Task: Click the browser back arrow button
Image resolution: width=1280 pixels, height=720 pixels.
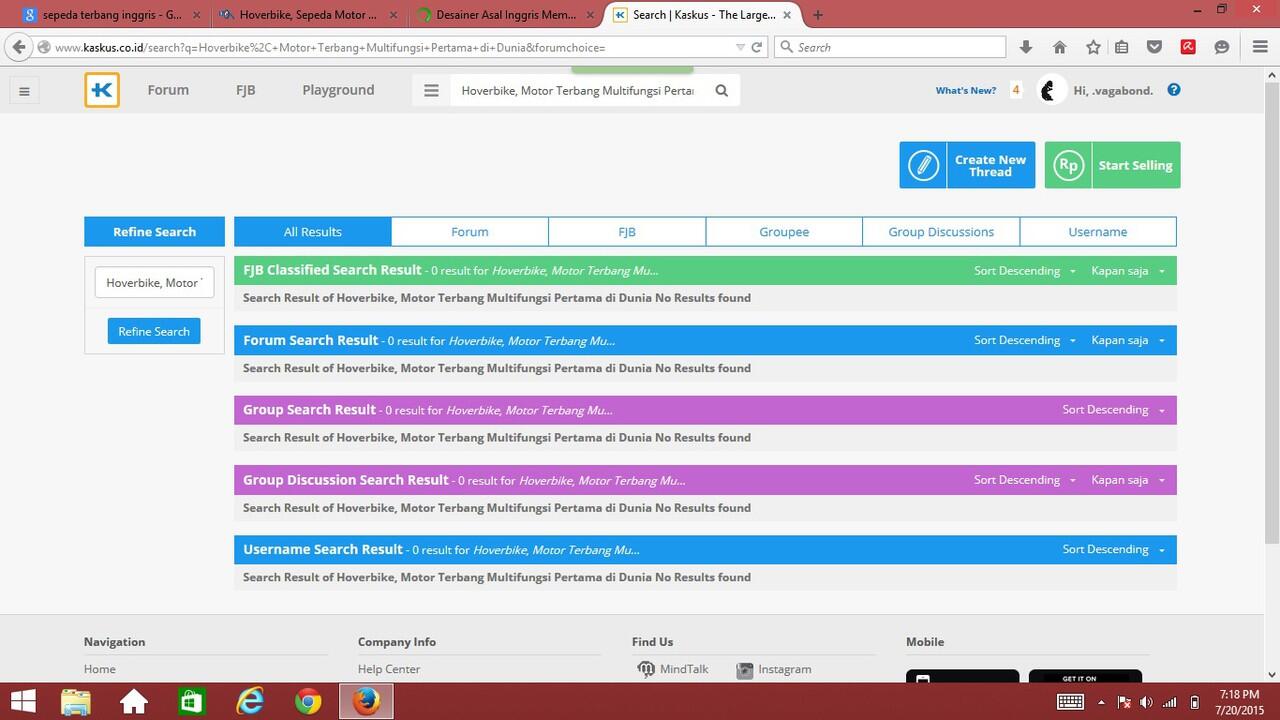Action: [x=19, y=47]
